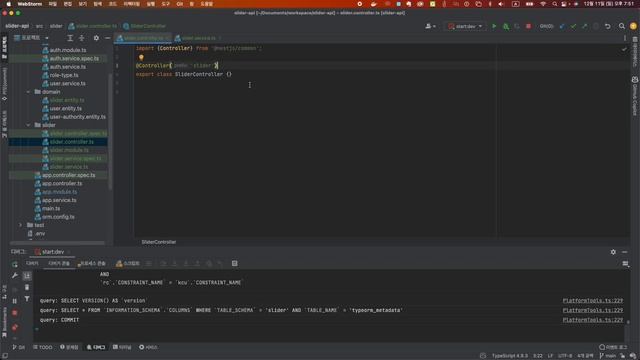Click UTF-8 encoding in status bar

[565, 356]
